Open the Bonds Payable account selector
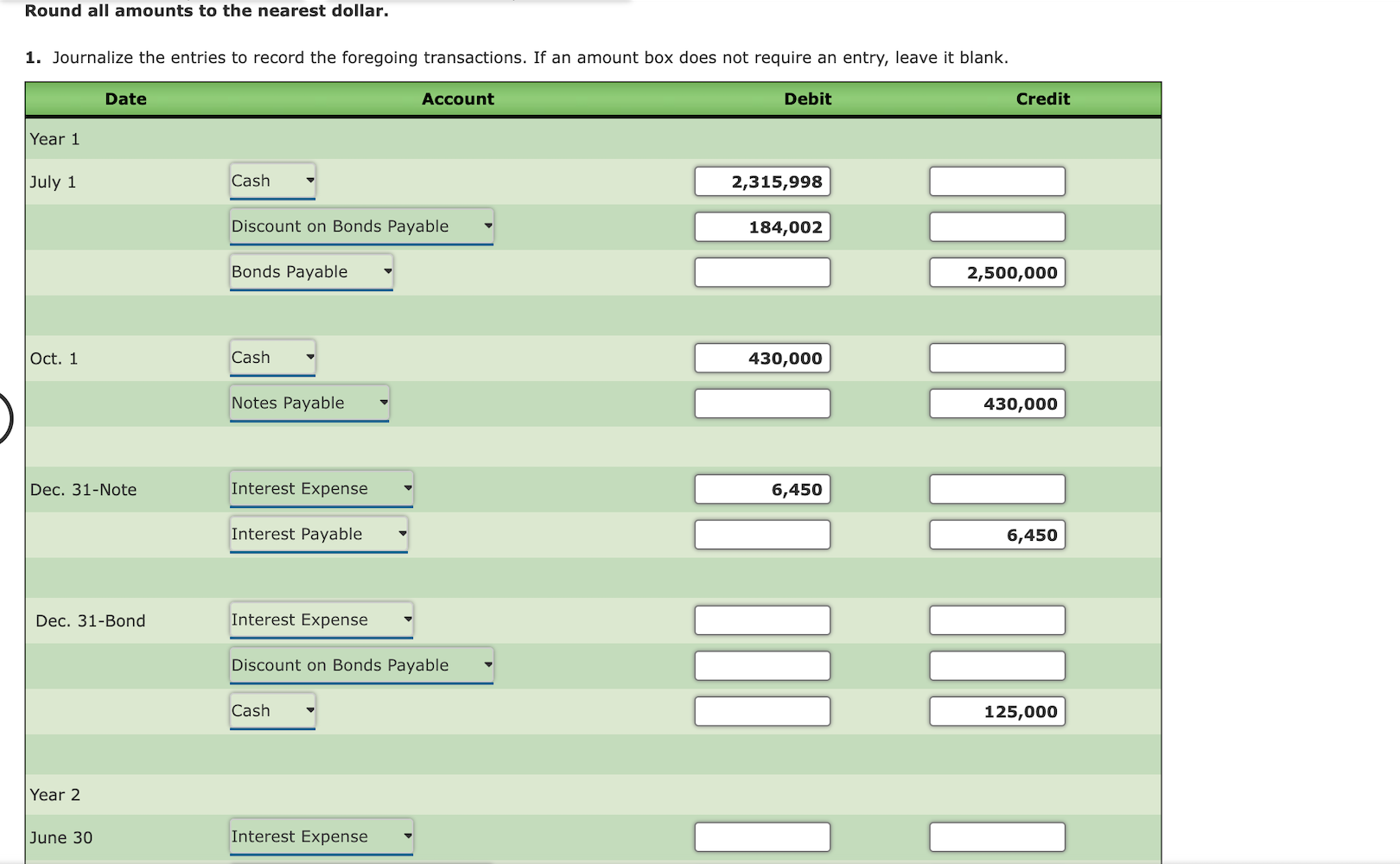1400x864 pixels. click(311, 271)
